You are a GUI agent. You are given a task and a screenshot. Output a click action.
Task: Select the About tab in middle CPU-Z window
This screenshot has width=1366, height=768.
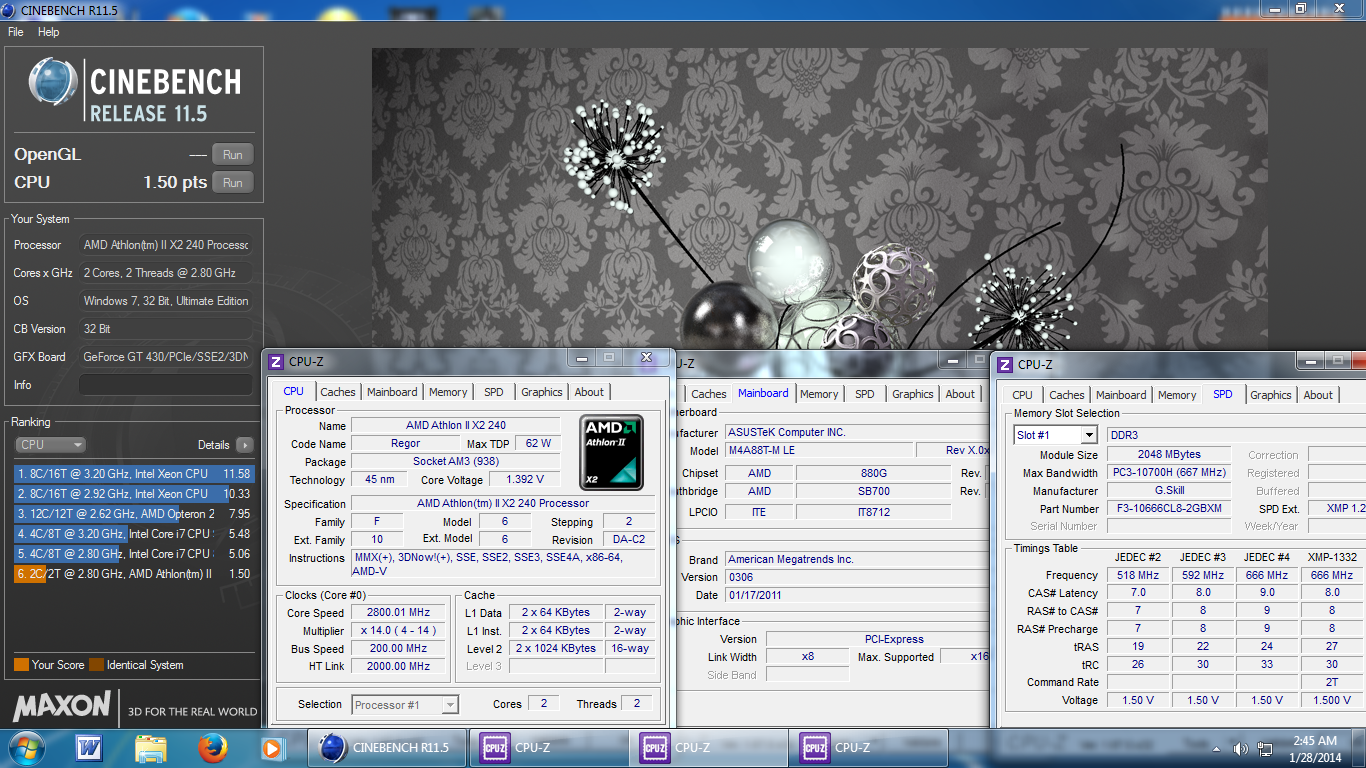click(x=960, y=394)
